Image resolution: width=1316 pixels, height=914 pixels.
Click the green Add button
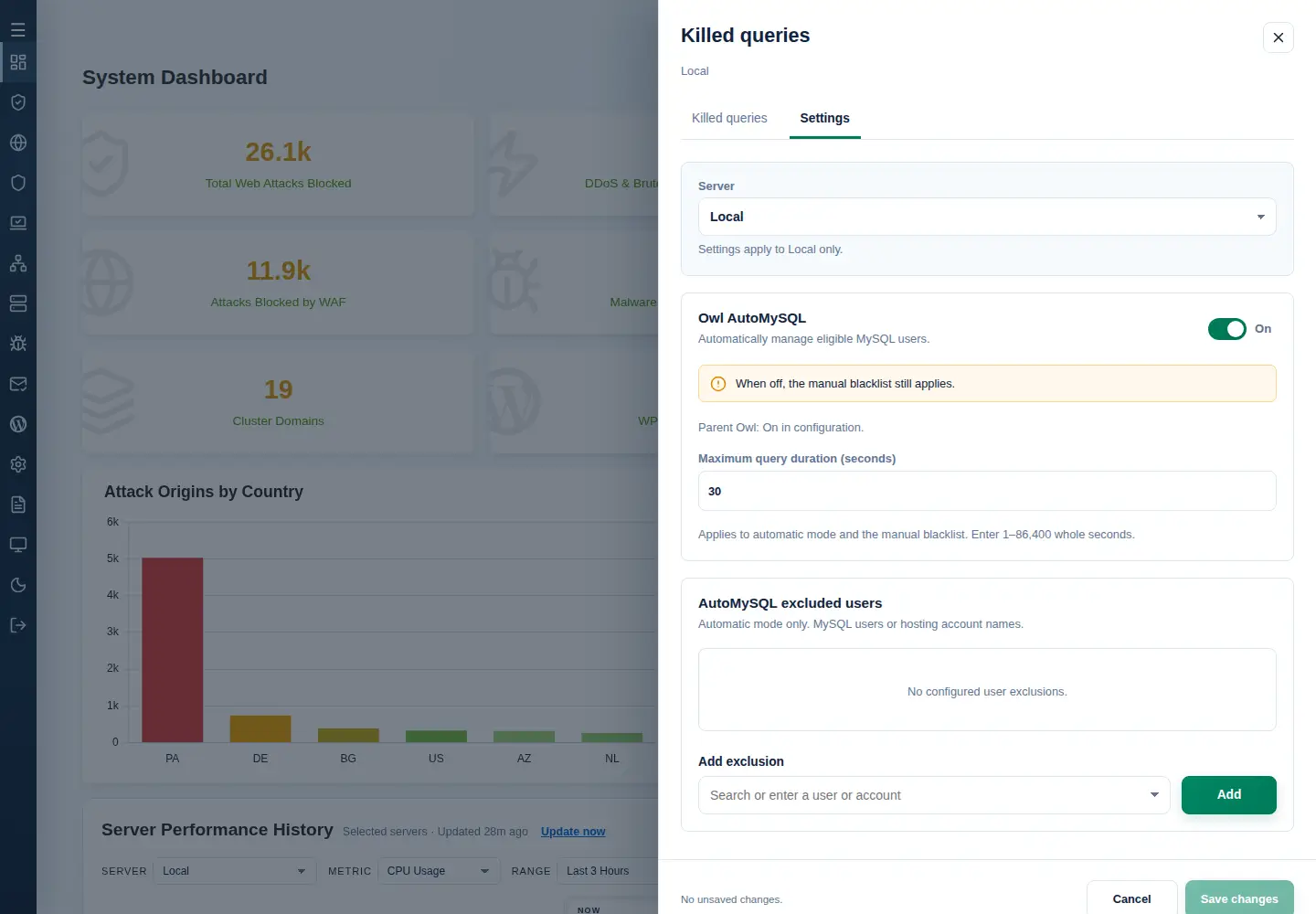click(x=1229, y=795)
